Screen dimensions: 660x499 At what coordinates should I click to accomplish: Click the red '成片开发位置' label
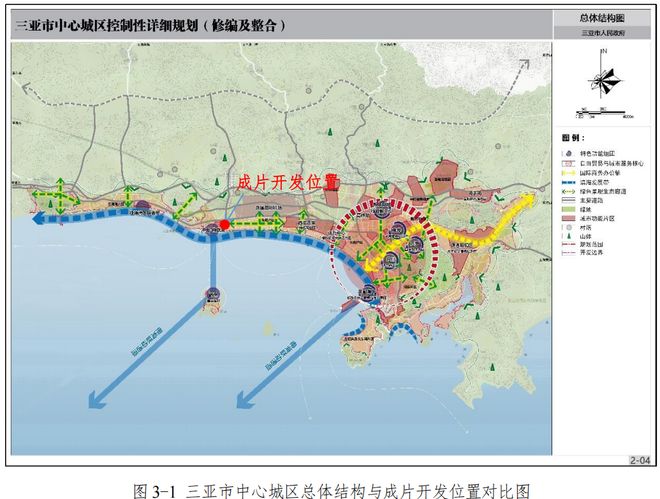click(x=287, y=182)
